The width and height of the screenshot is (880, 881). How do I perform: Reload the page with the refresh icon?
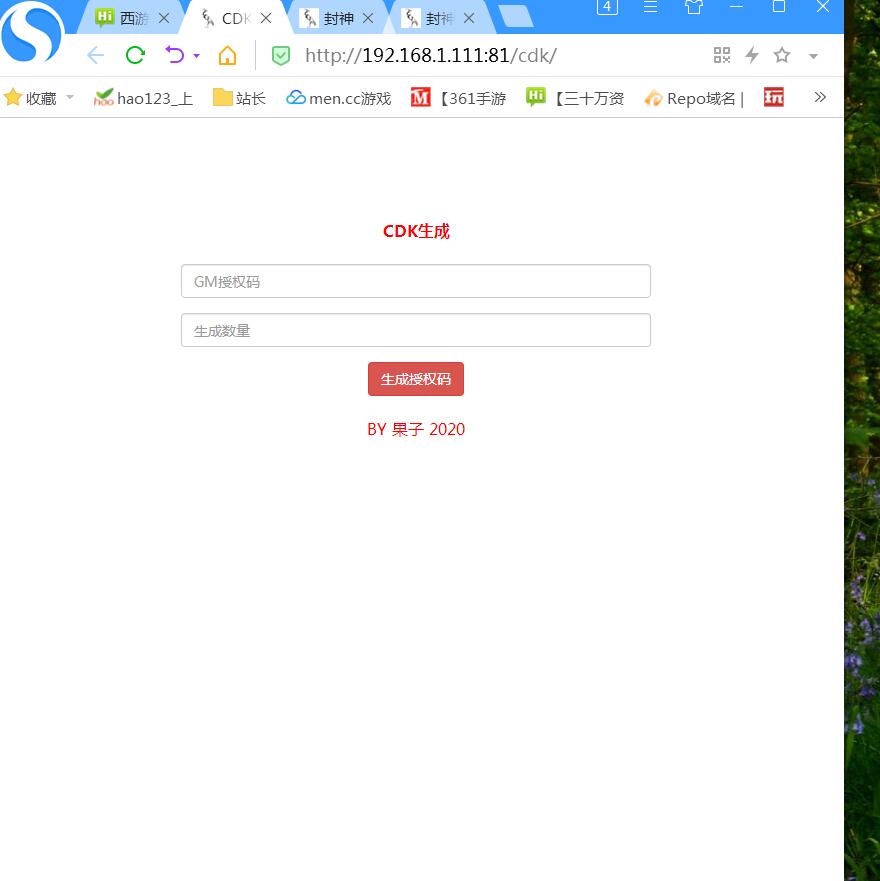click(x=135, y=55)
